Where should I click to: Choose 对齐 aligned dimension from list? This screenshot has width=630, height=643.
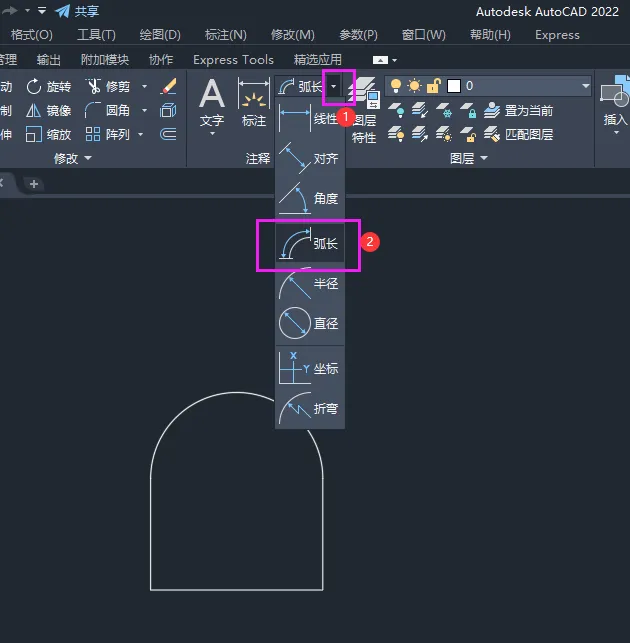(310, 158)
